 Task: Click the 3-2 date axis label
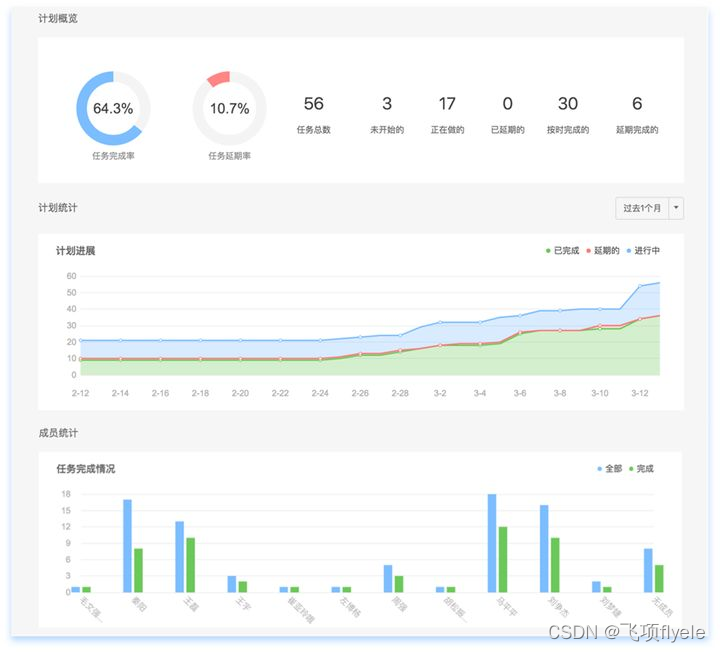440,393
